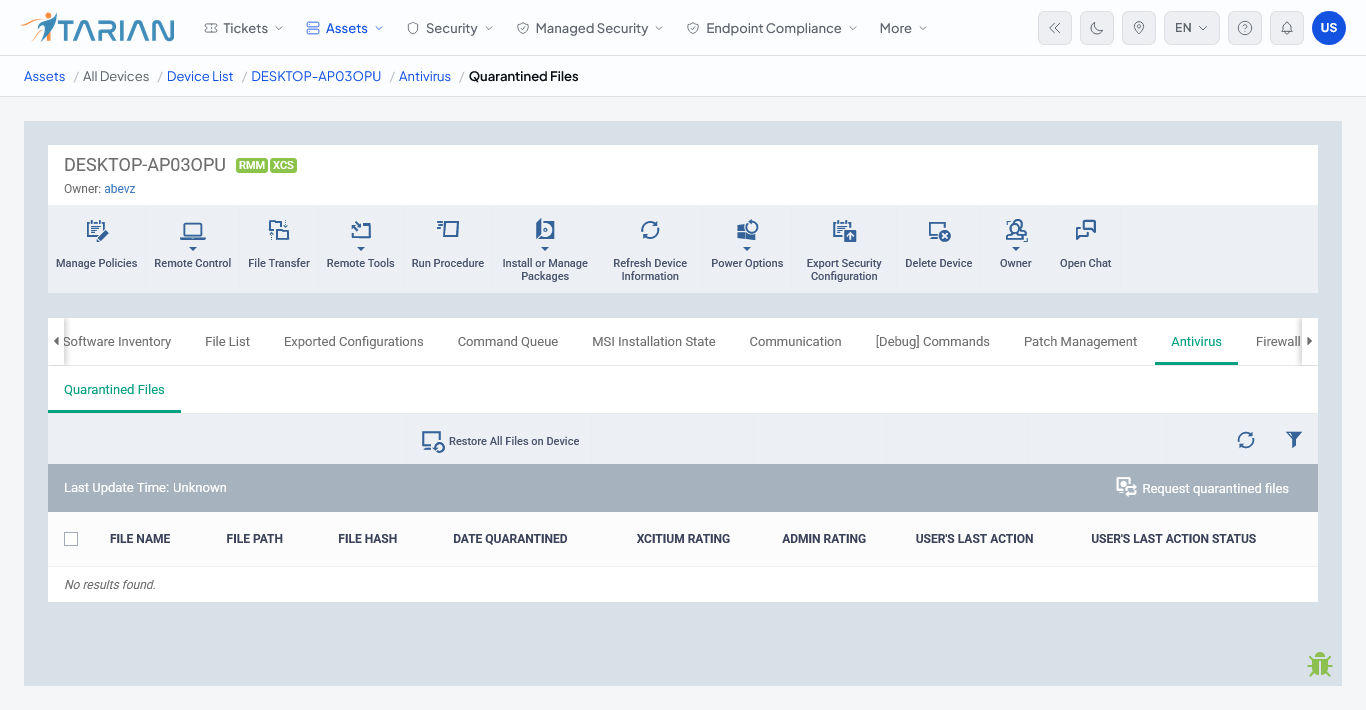Switch to Patch Management tab
The image size is (1366, 710).
(1080, 342)
